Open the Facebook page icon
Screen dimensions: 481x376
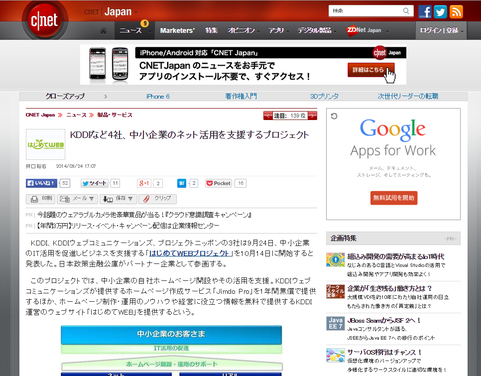point(425,12)
